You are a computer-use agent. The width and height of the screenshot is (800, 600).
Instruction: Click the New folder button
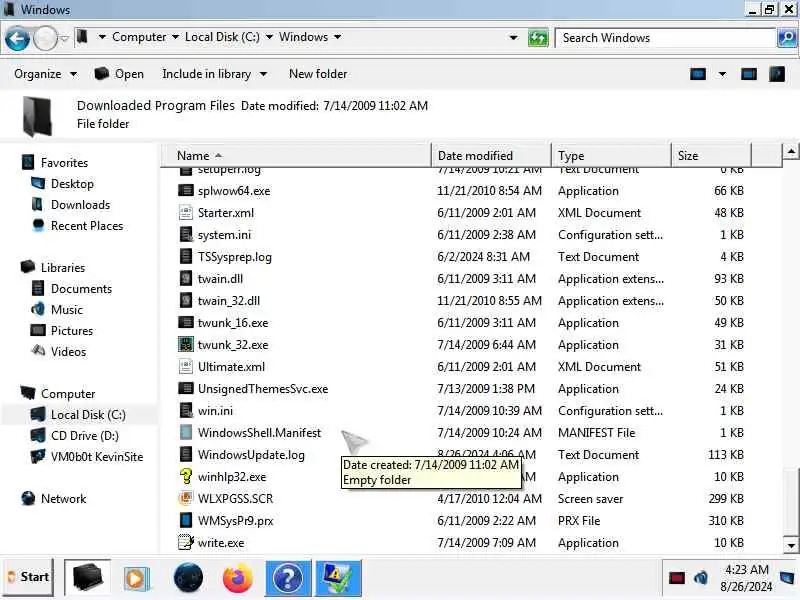(x=318, y=74)
